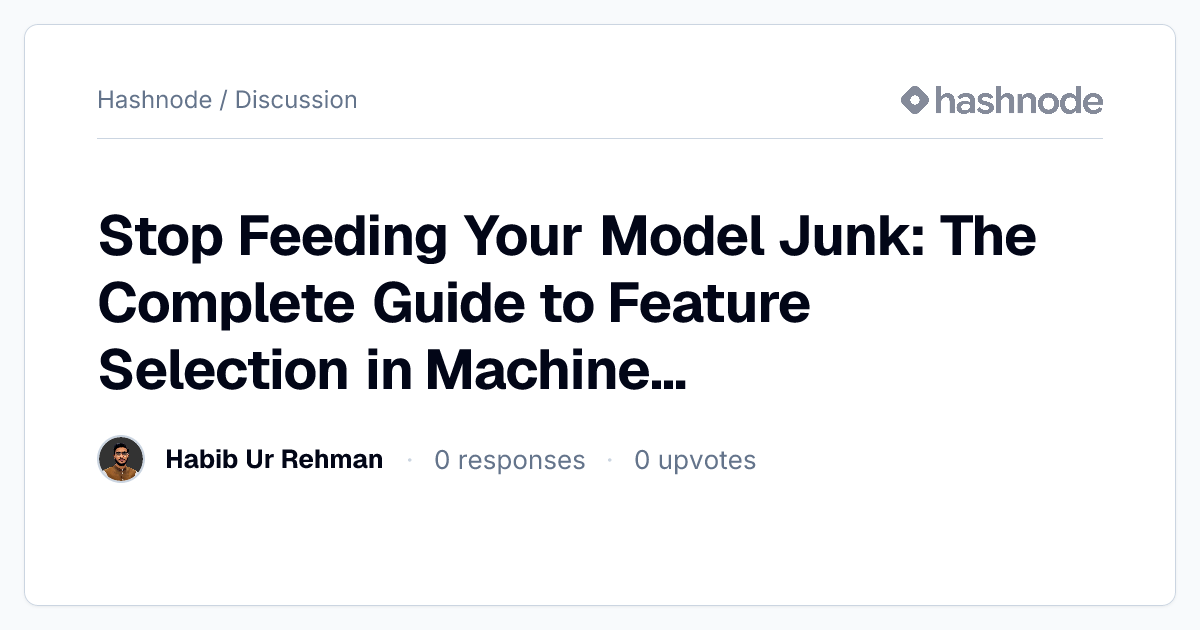Click the horizontal divider under the header
Image resolution: width=1200 pixels, height=630 pixels.
pyautogui.click(x=600, y=138)
